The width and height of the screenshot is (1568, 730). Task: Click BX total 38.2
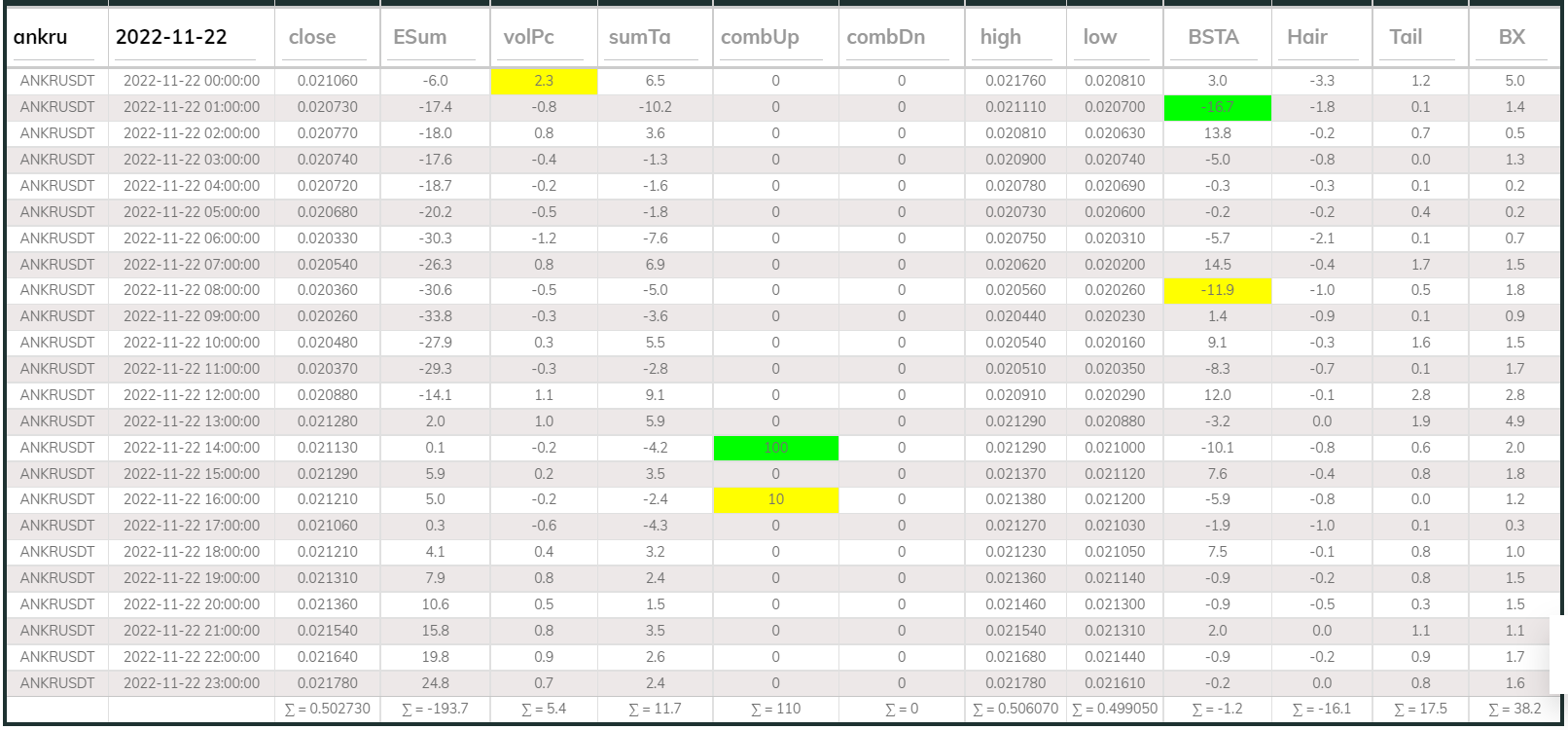tap(1515, 709)
